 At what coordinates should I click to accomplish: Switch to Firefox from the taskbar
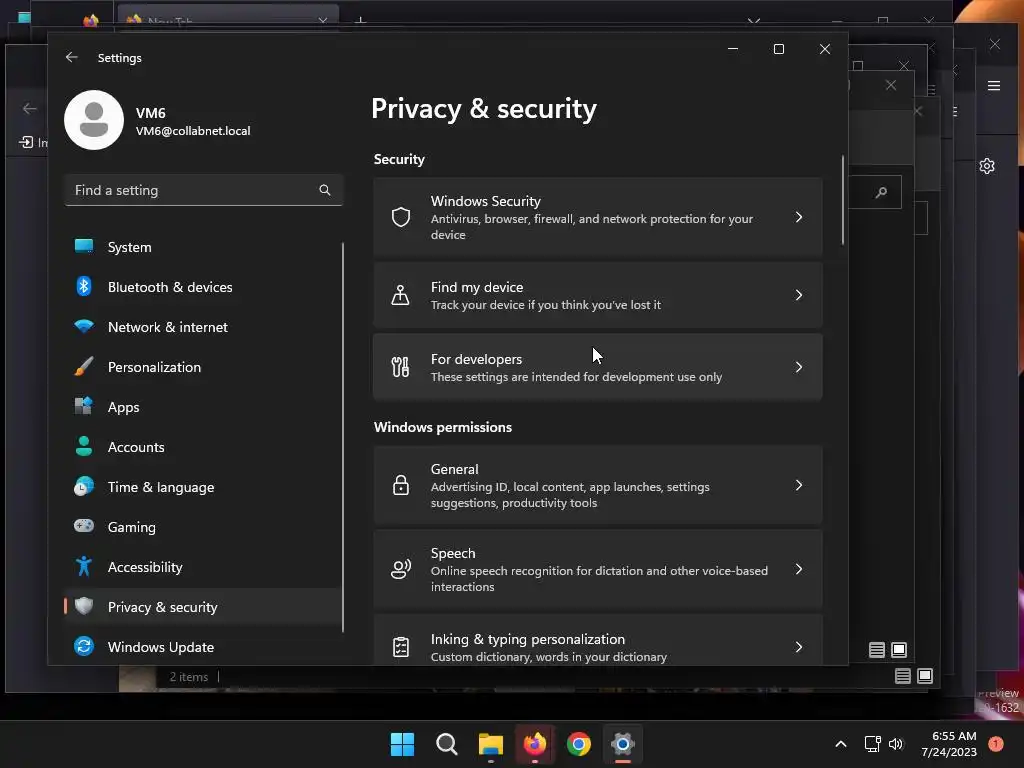click(x=535, y=744)
